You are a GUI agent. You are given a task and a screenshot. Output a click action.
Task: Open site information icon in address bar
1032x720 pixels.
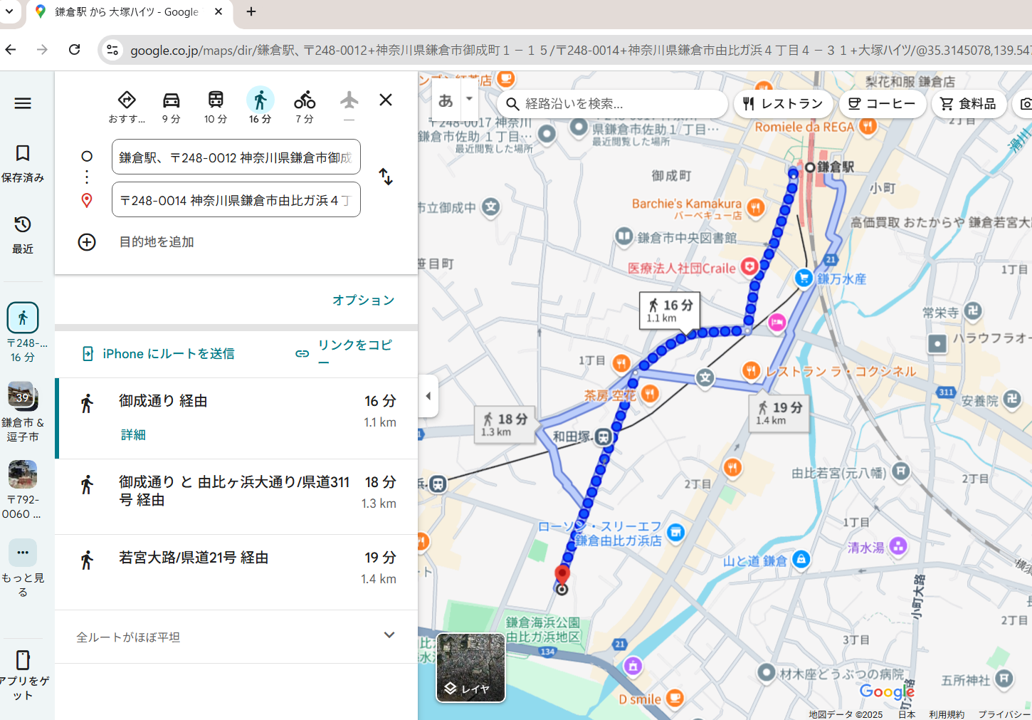[x=112, y=50]
